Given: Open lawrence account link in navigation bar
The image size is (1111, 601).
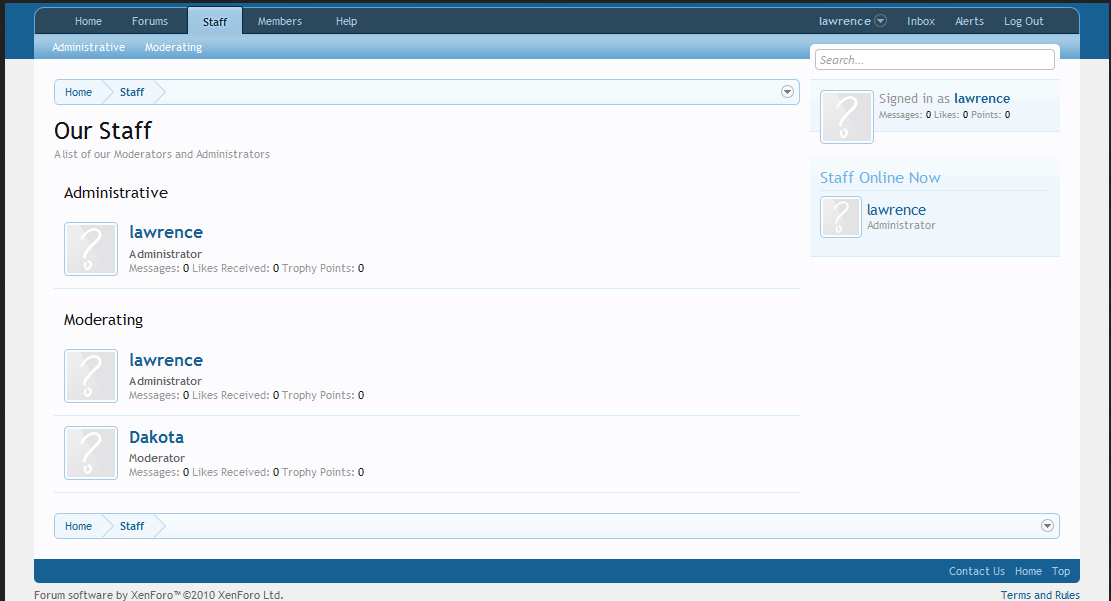Looking at the screenshot, I should [845, 21].
